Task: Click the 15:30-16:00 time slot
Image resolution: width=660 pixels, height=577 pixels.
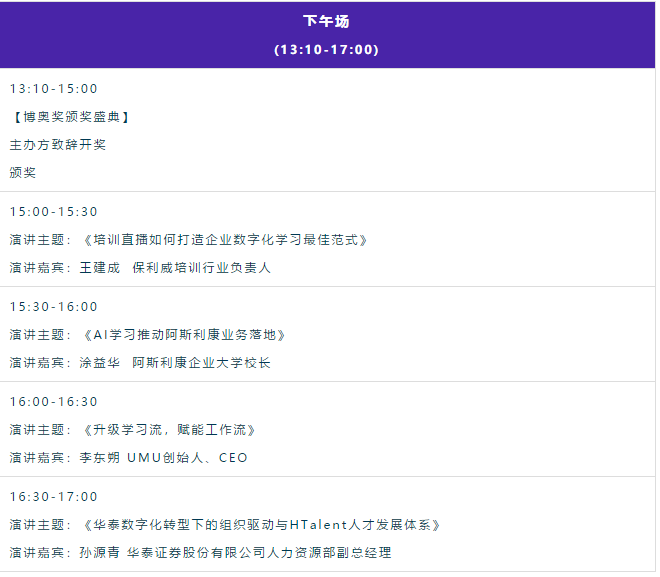Action: tap(54, 307)
